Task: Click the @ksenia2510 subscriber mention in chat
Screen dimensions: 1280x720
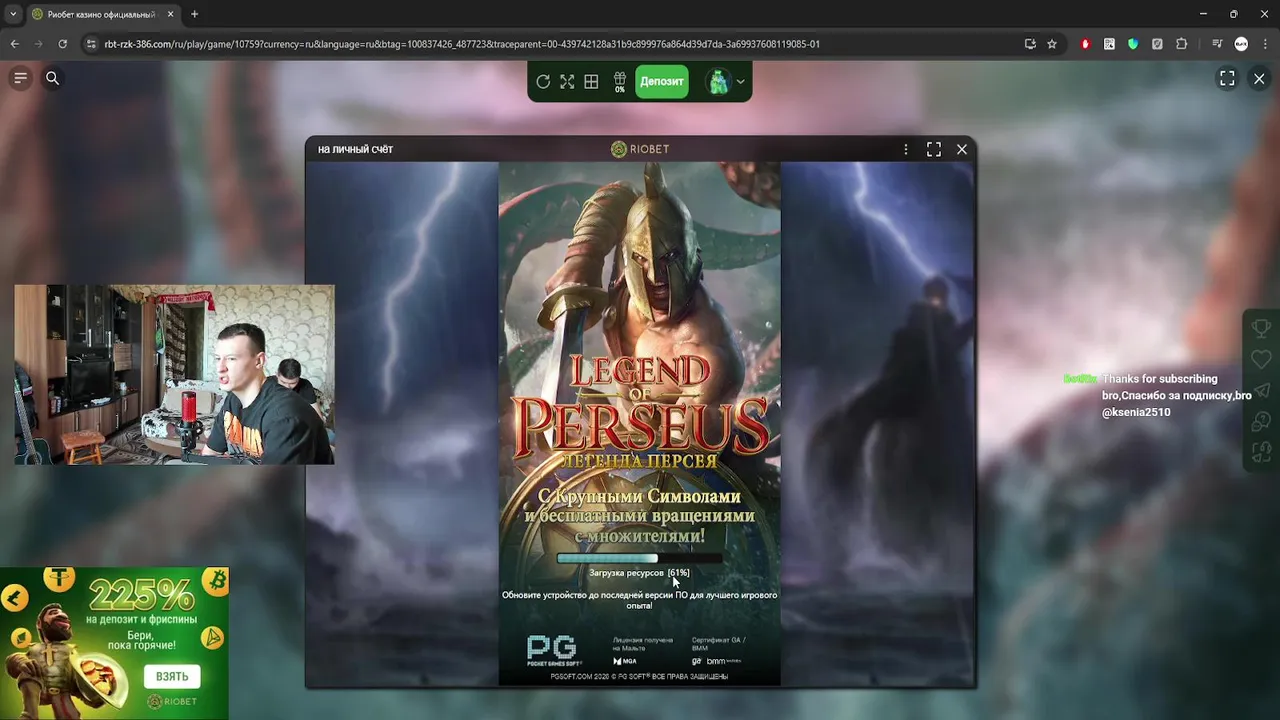Action: coord(1136,412)
